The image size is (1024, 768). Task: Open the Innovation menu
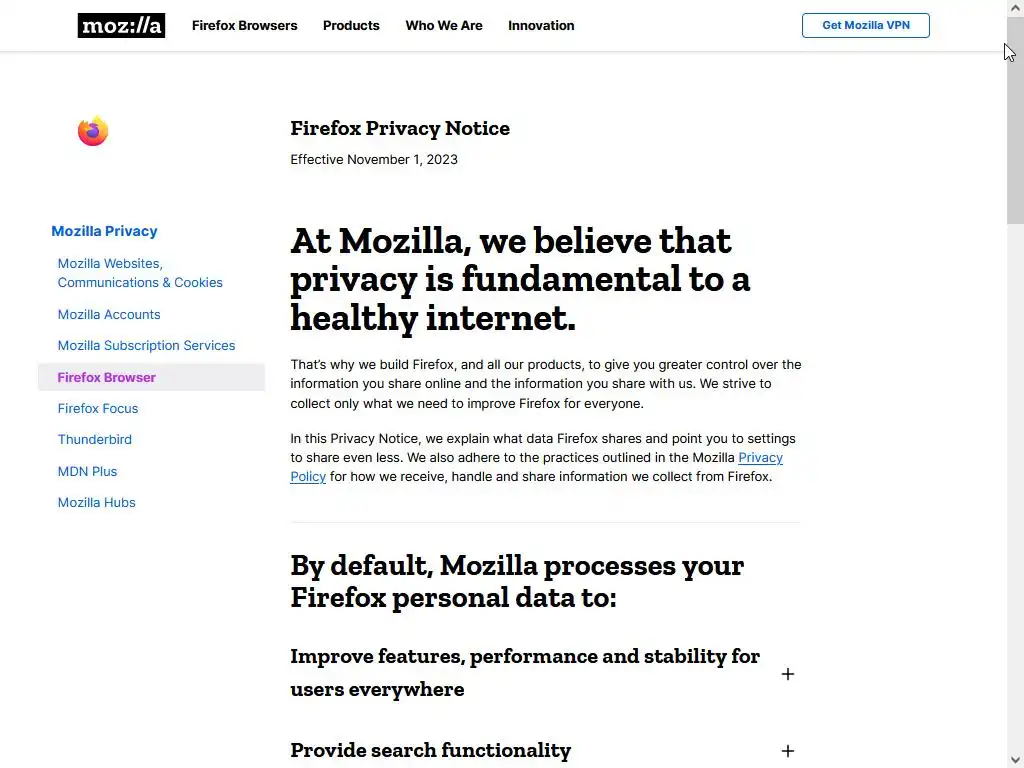point(541,25)
